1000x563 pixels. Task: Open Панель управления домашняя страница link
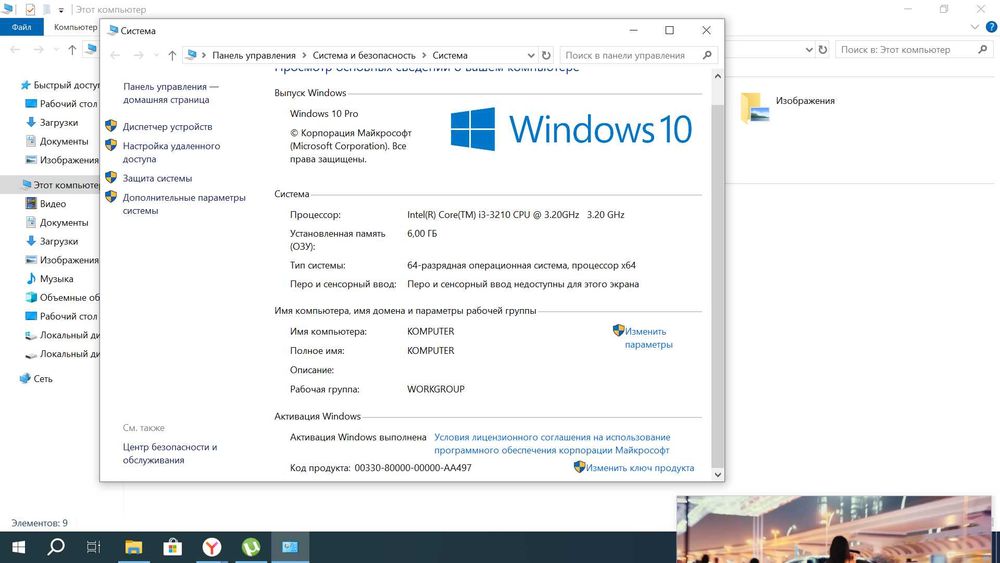coord(170,93)
